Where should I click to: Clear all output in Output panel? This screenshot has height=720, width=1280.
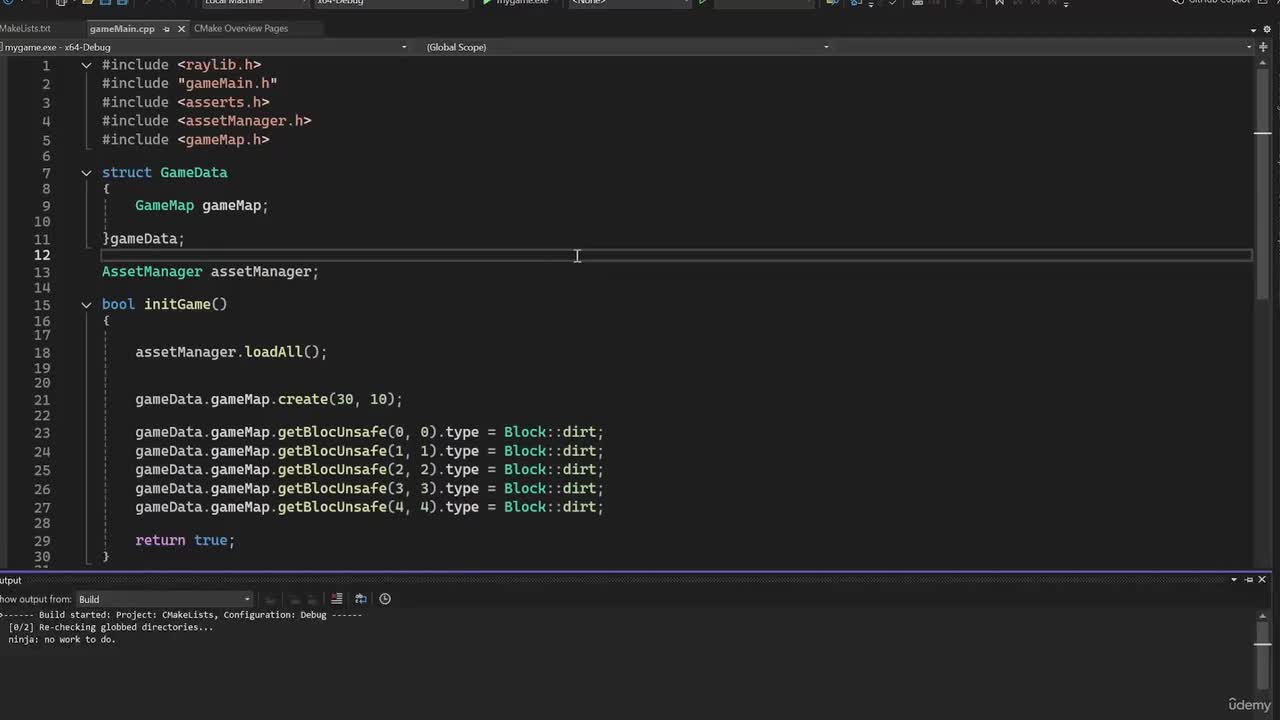[x=336, y=599]
